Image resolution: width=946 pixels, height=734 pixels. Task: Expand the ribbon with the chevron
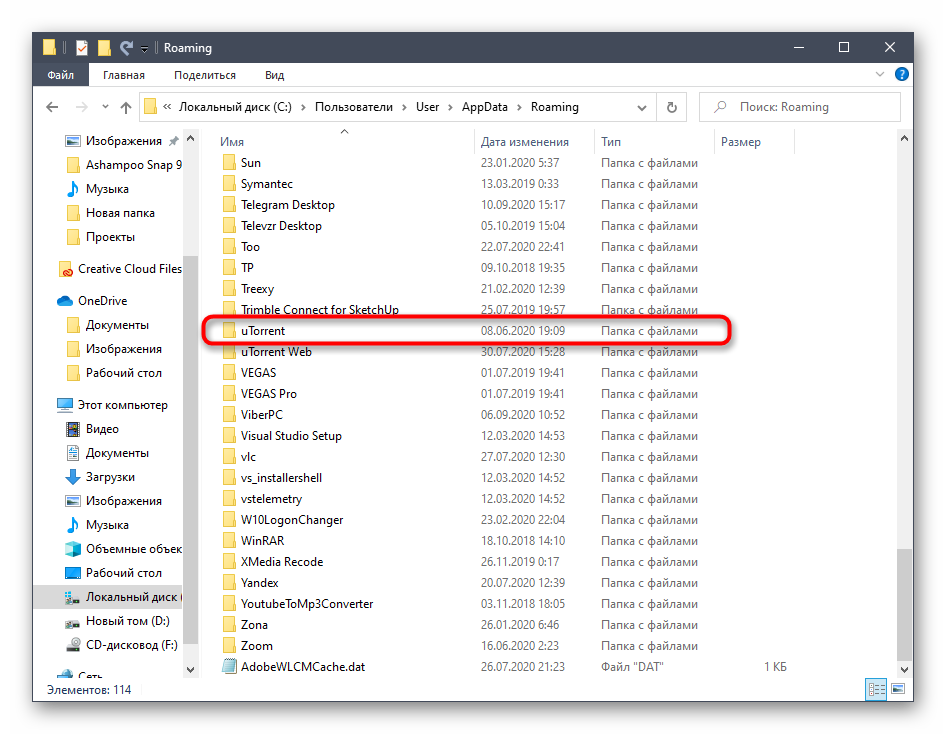880,75
